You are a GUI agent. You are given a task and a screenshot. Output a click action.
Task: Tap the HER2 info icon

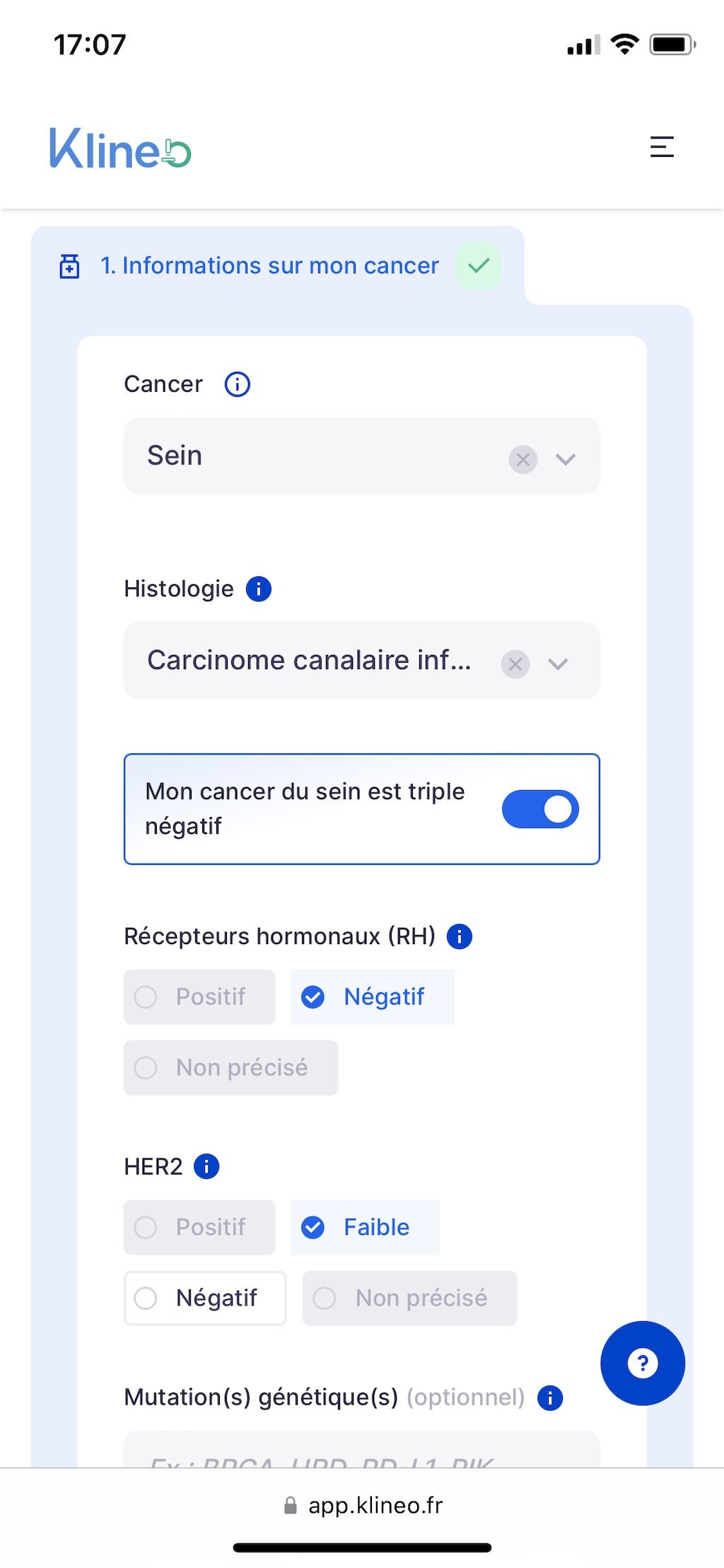(x=206, y=1166)
